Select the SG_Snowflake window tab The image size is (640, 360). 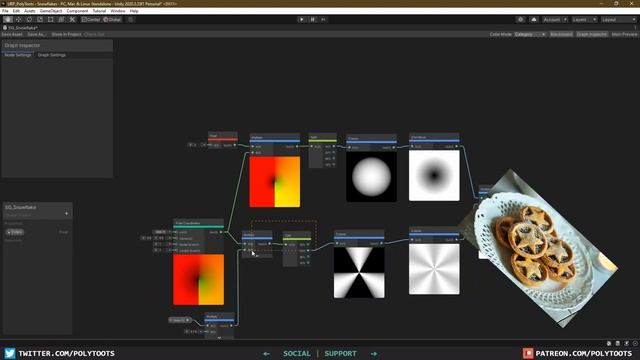20,28
